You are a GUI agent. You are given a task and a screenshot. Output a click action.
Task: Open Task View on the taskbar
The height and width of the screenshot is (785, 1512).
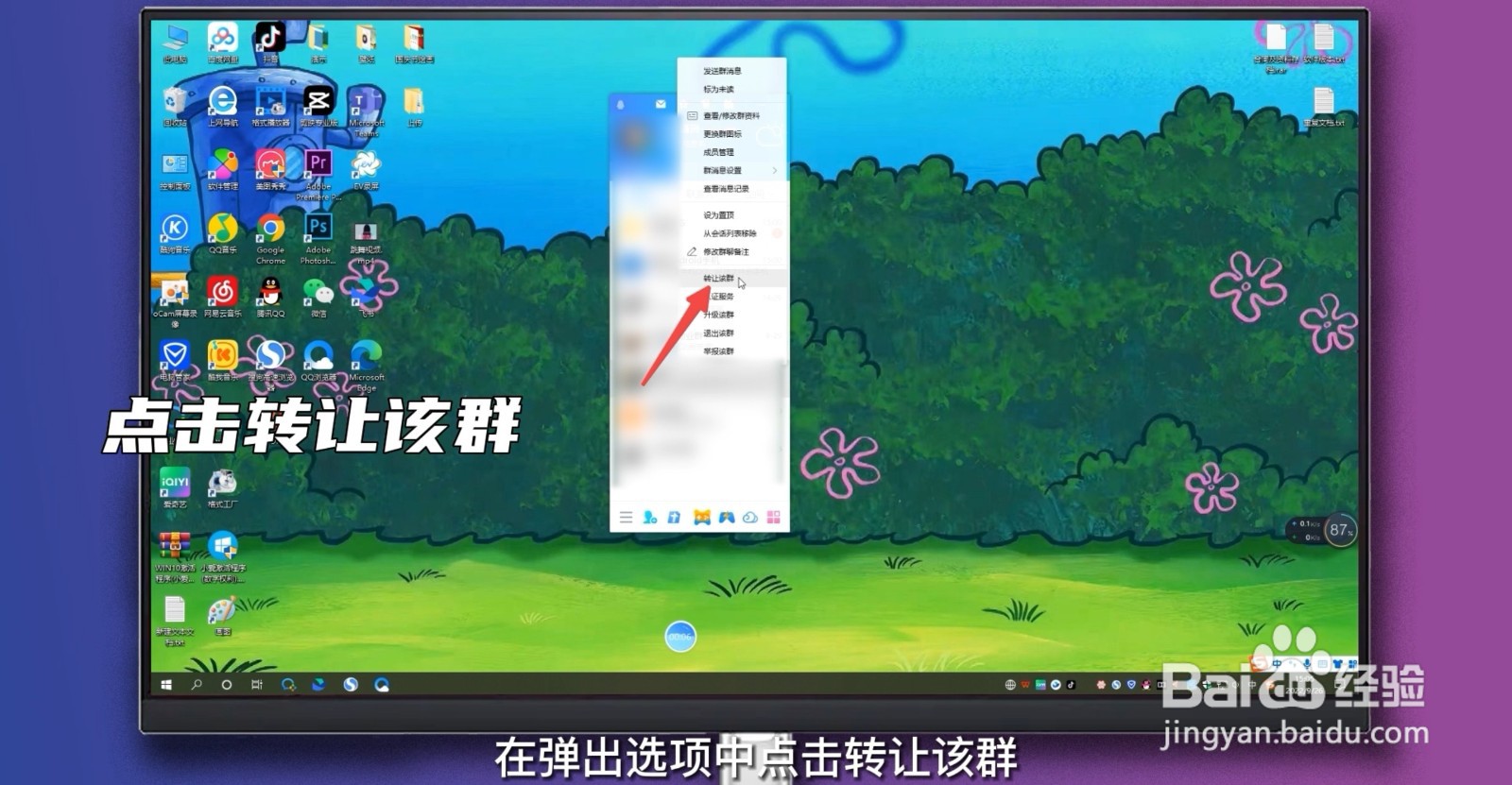tap(257, 684)
